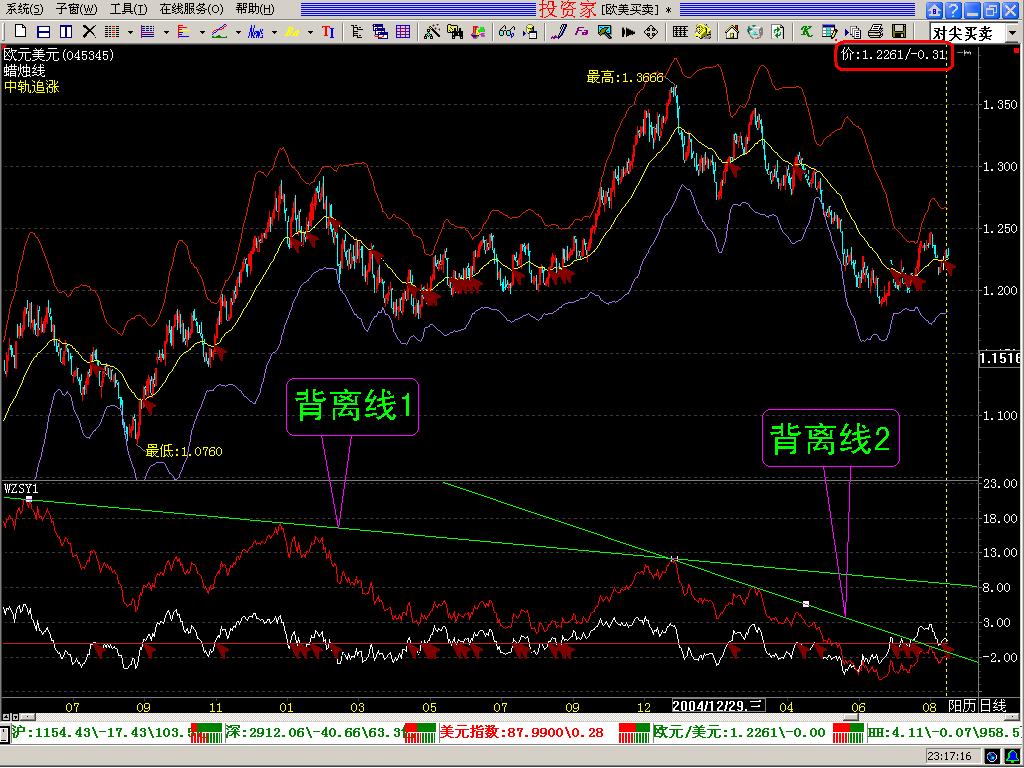The height and width of the screenshot is (768, 1024).
Task: Click the 背离线1 annotation label
Action: click(x=353, y=406)
